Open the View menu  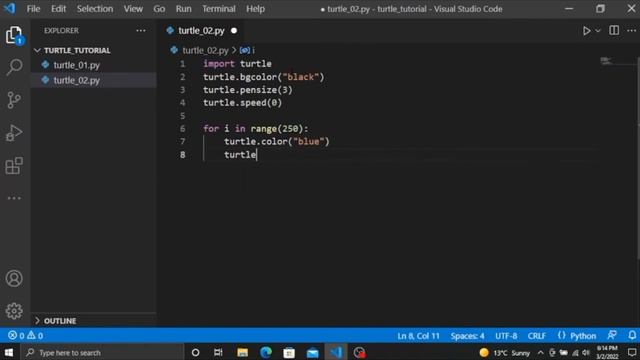pos(133,9)
